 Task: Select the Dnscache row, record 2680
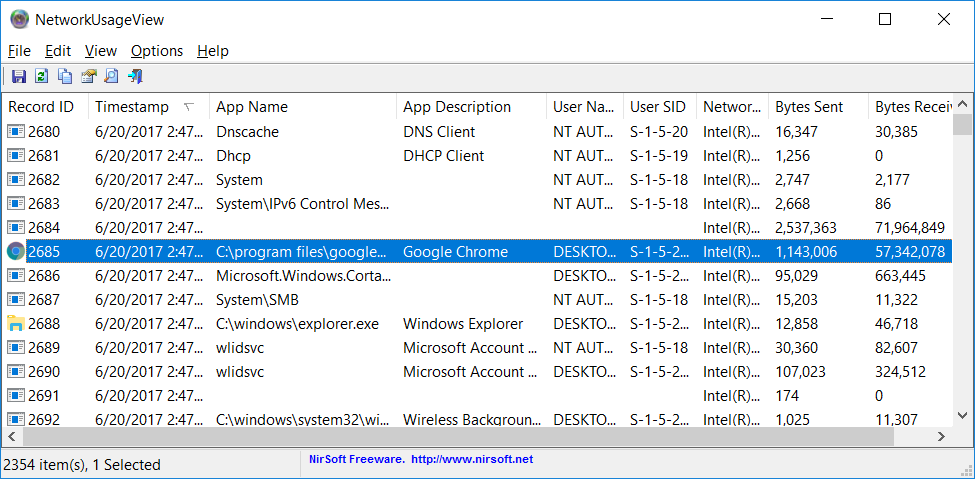pyautogui.click(x=247, y=132)
